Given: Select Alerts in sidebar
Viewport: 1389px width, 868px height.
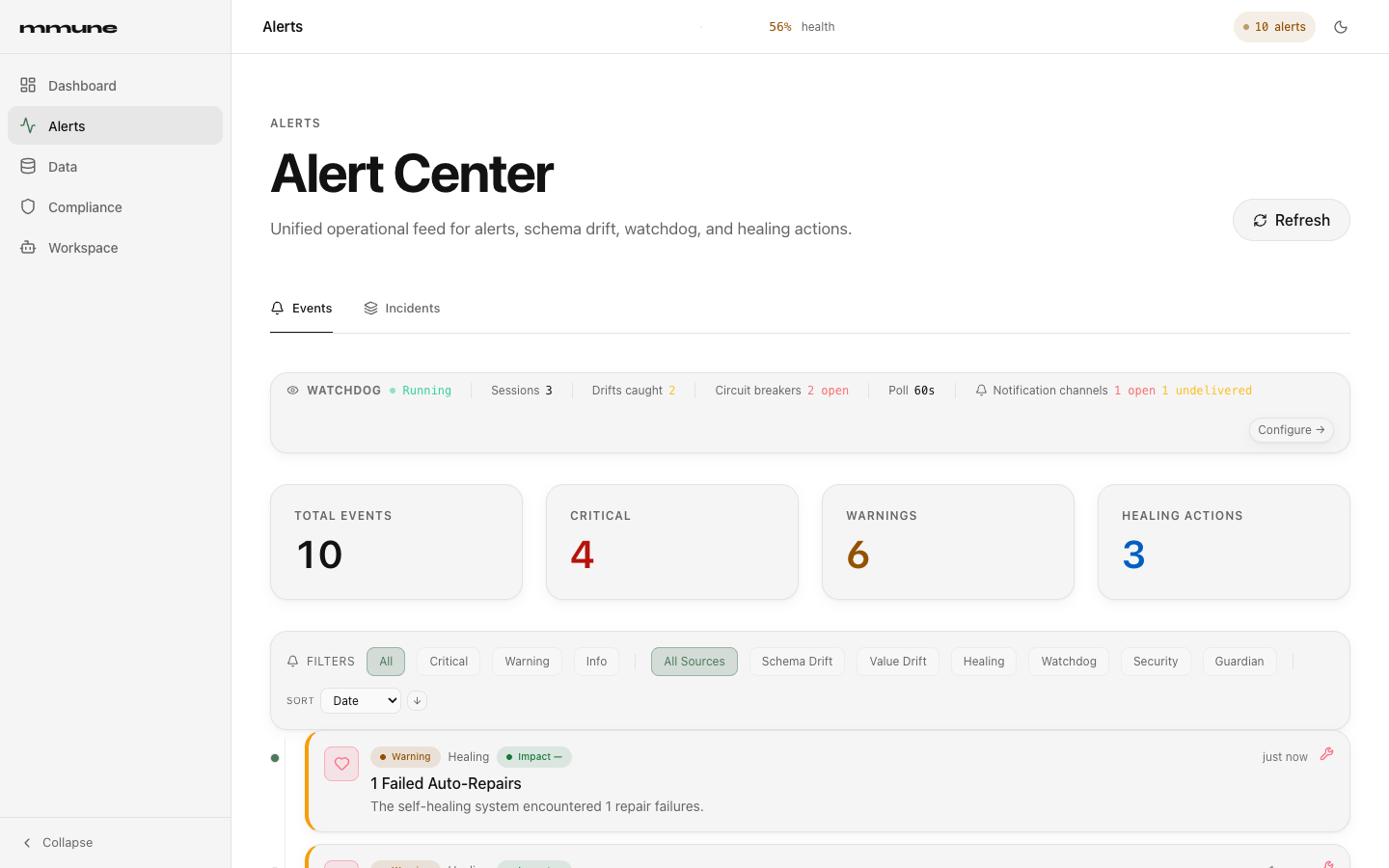Looking at the screenshot, I should tap(115, 126).
